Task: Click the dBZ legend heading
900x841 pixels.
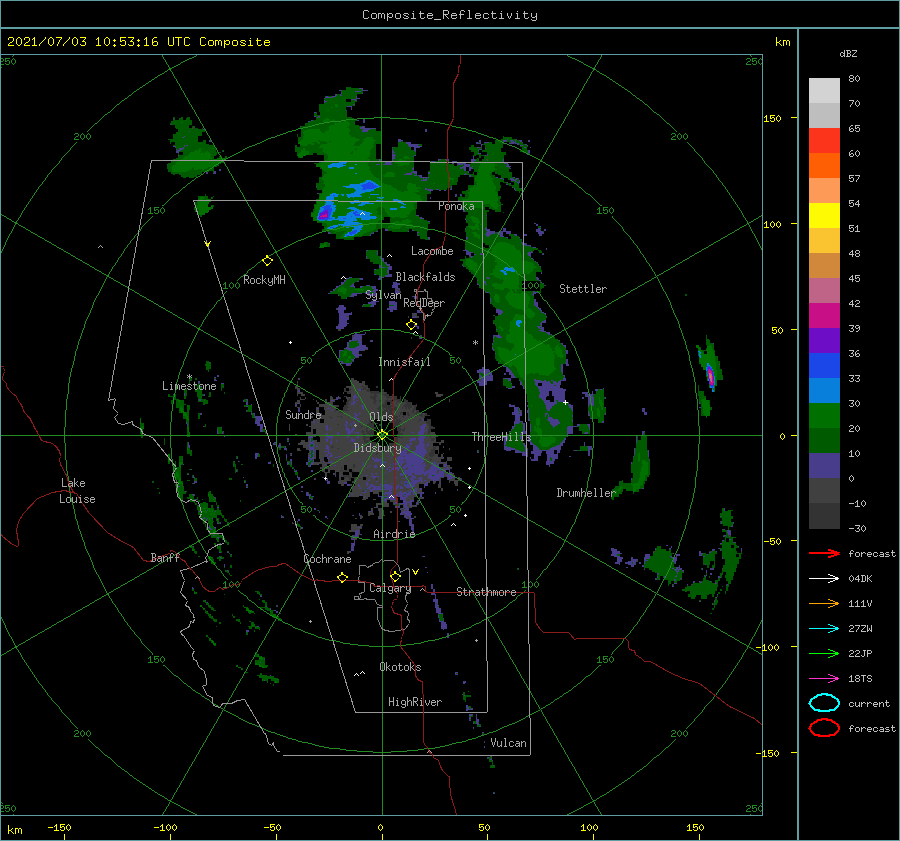Action: tap(848, 53)
